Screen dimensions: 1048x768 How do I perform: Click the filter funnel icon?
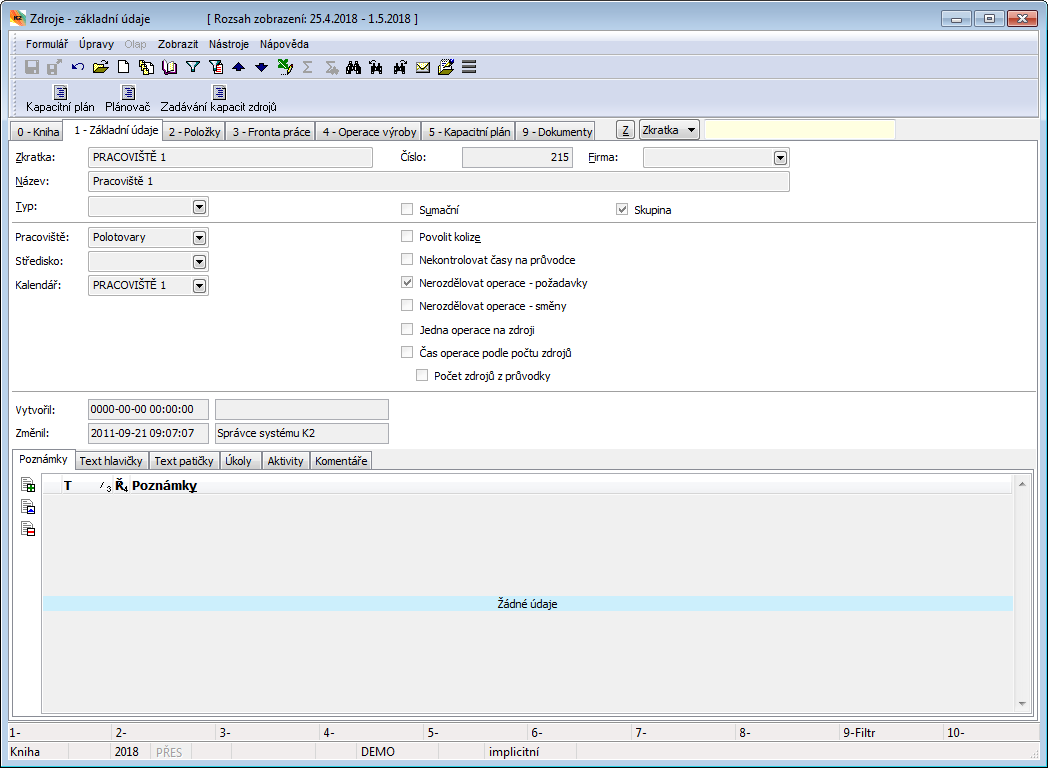tap(193, 68)
